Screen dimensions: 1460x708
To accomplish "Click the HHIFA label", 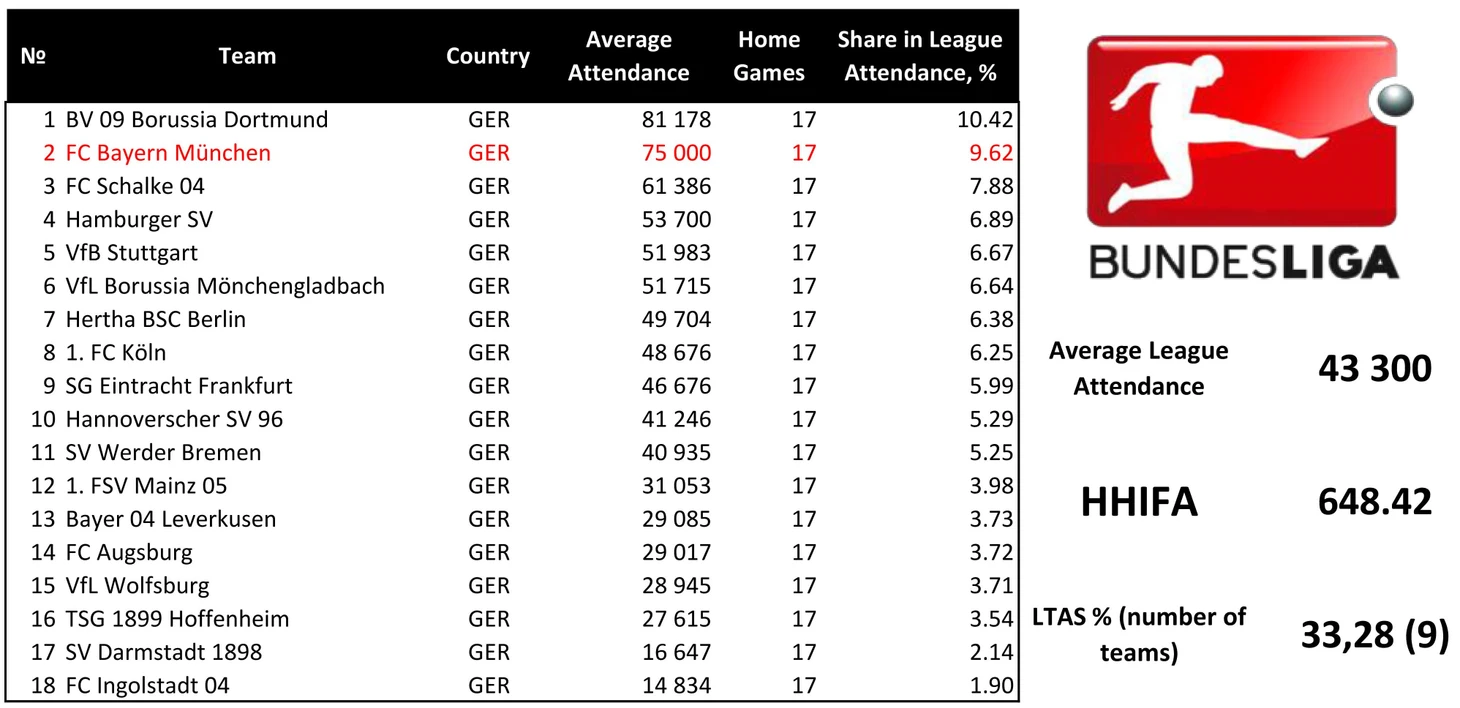I will point(1139,502).
